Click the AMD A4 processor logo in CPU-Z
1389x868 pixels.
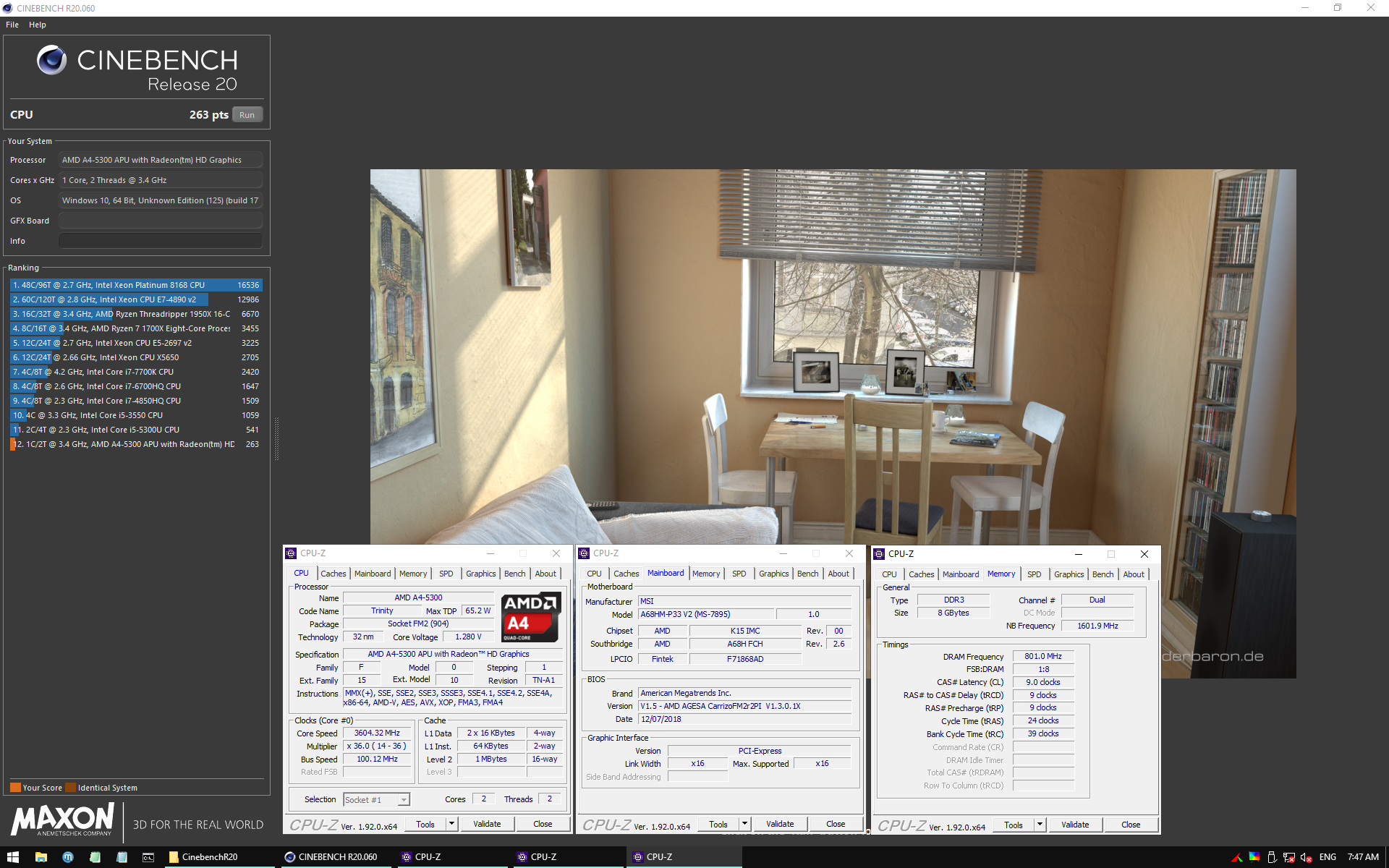(x=531, y=618)
